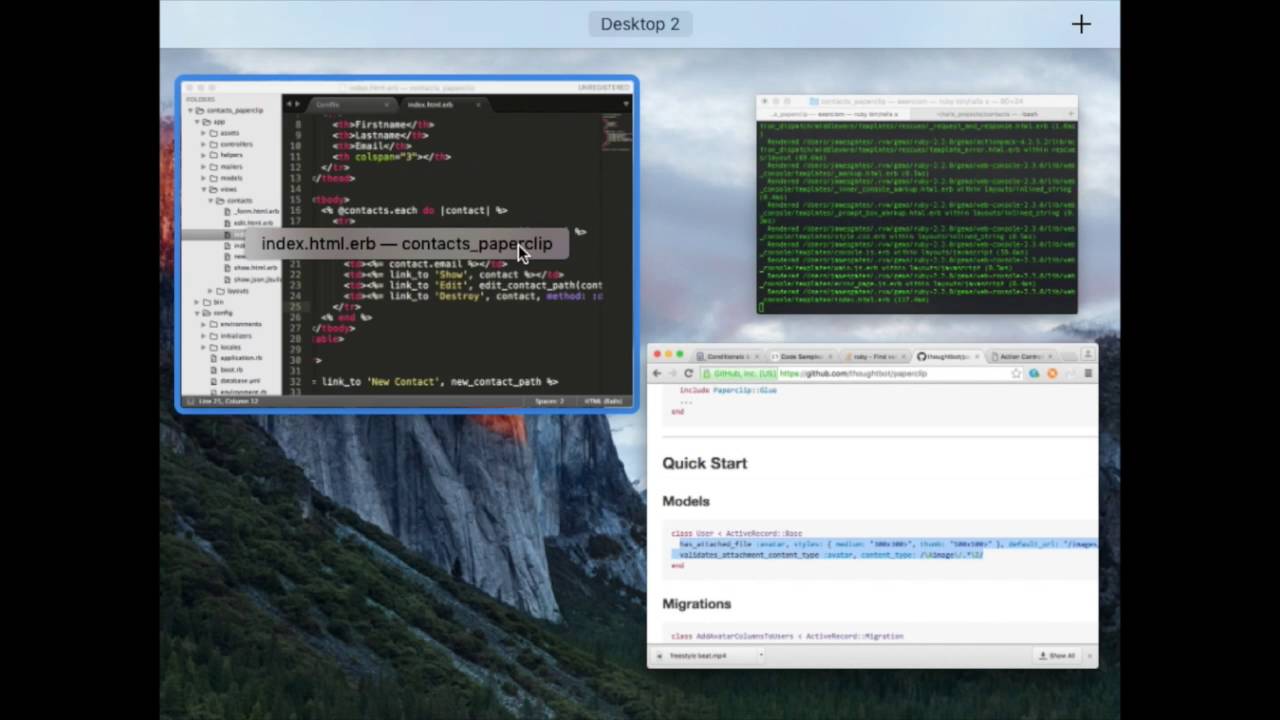
Task: Expand the controllers folder
Action: (204, 144)
